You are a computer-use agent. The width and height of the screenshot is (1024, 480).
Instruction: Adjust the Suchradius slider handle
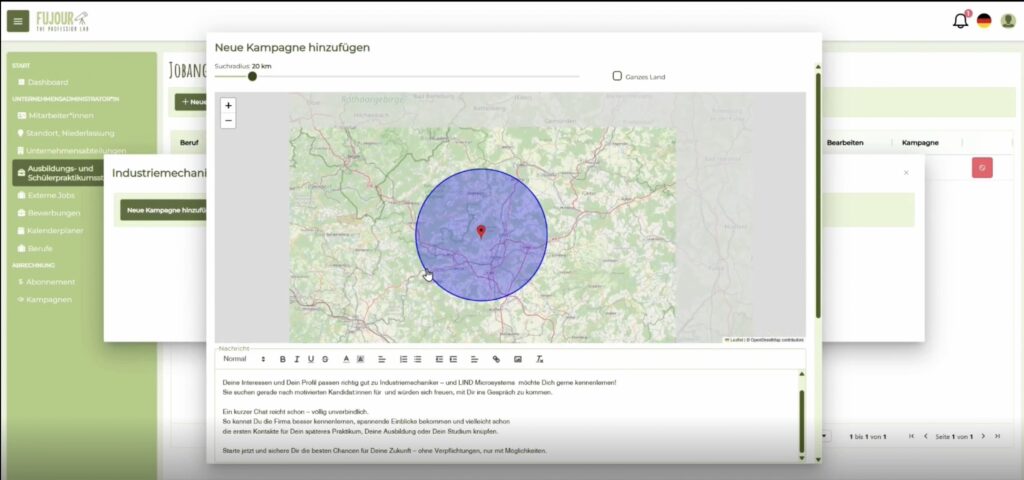(x=252, y=76)
